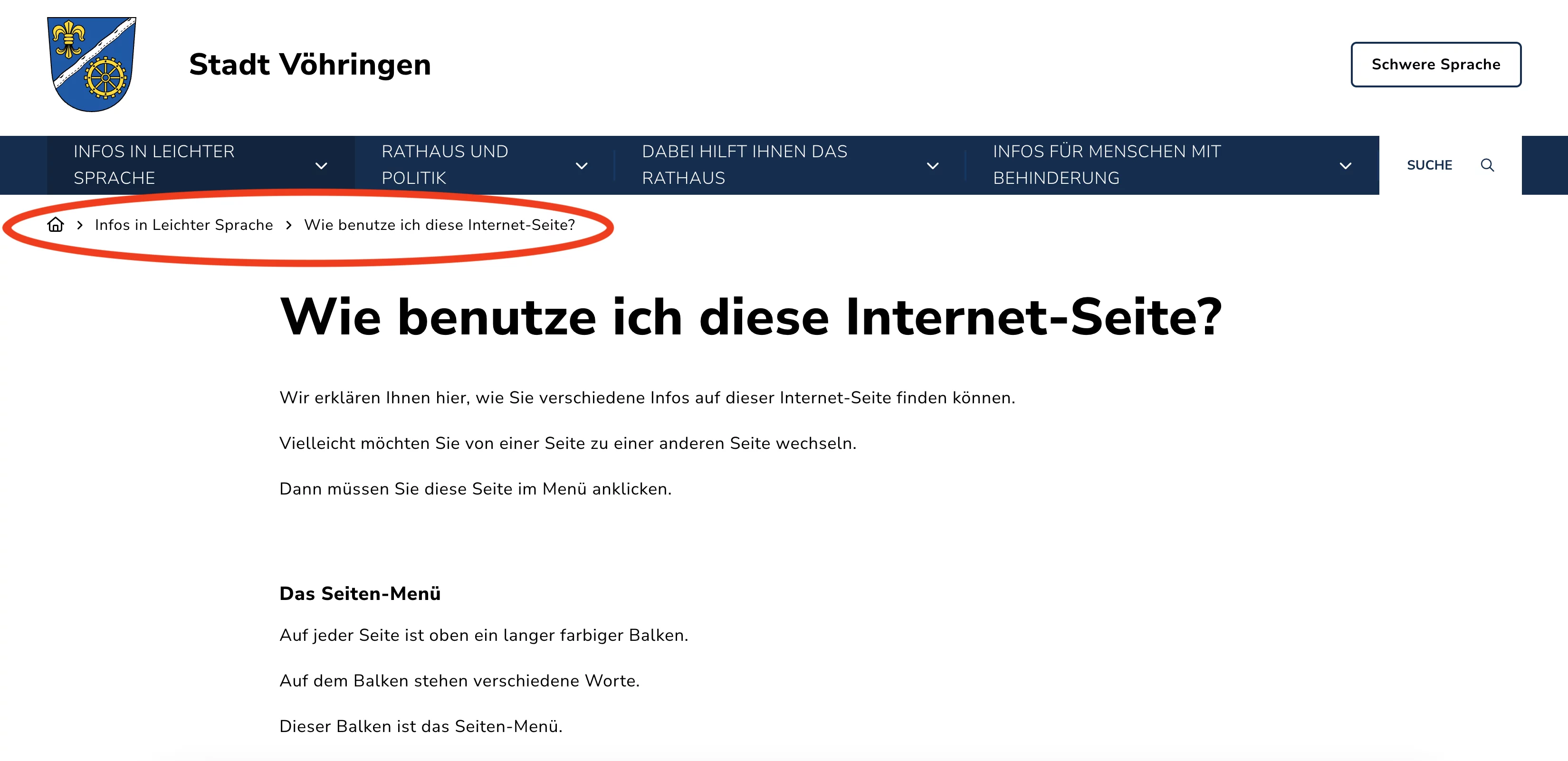Click second breadcrumb separator arrow
The height and width of the screenshot is (761, 1568).
[288, 225]
